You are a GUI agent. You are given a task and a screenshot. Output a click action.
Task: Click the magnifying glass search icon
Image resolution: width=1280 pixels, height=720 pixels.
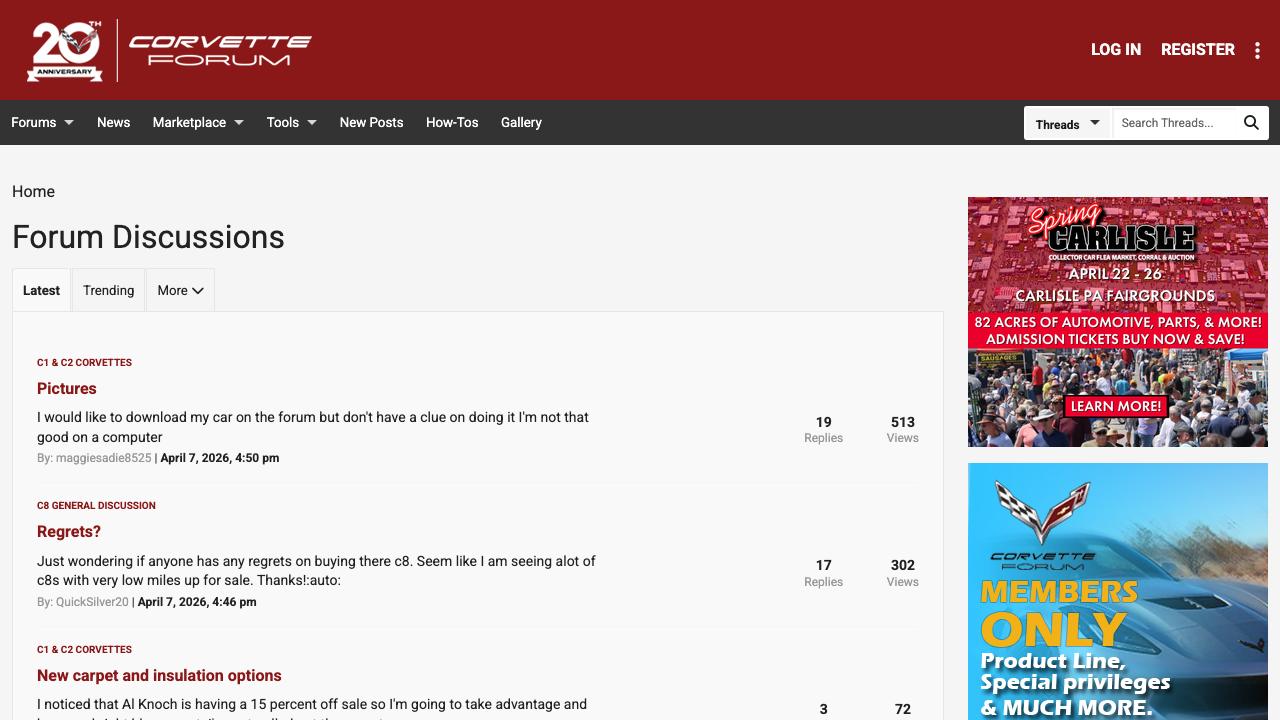pyautogui.click(x=1251, y=123)
